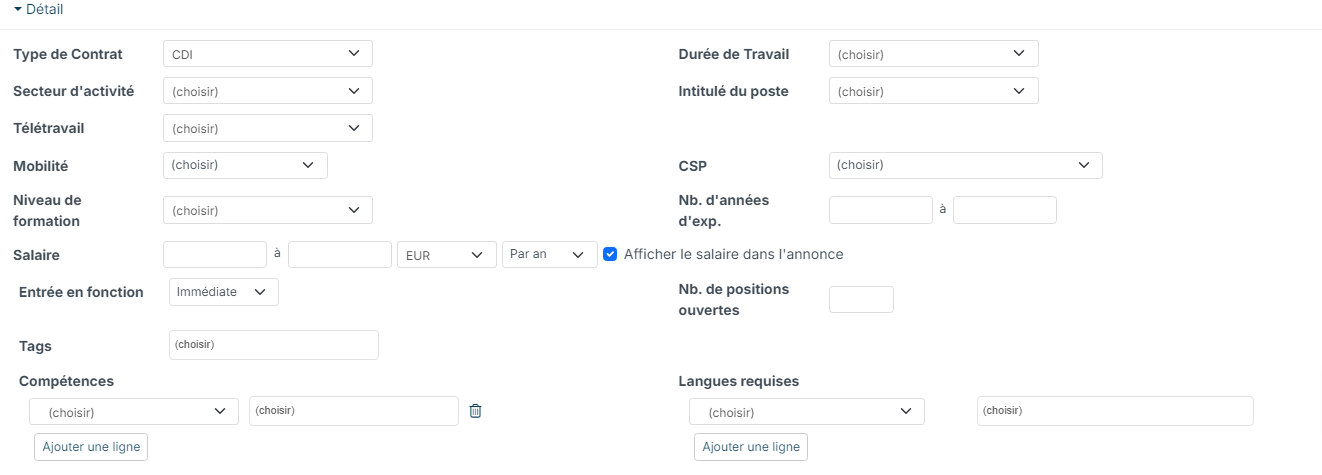The image size is (1322, 475).
Task: Open the Compétences skill dropdown
Action: (134, 412)
